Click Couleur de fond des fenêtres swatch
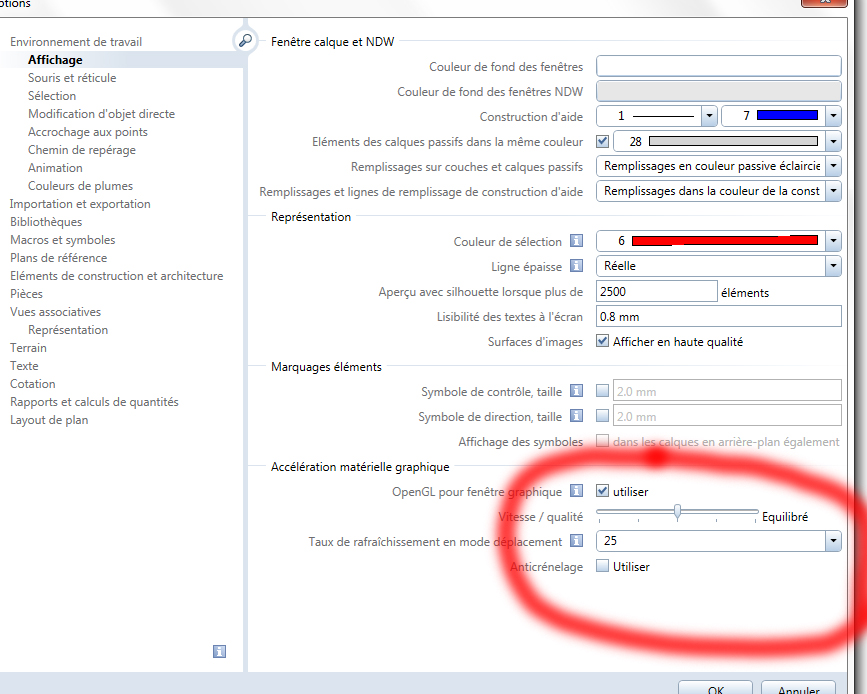 (719, 66)
